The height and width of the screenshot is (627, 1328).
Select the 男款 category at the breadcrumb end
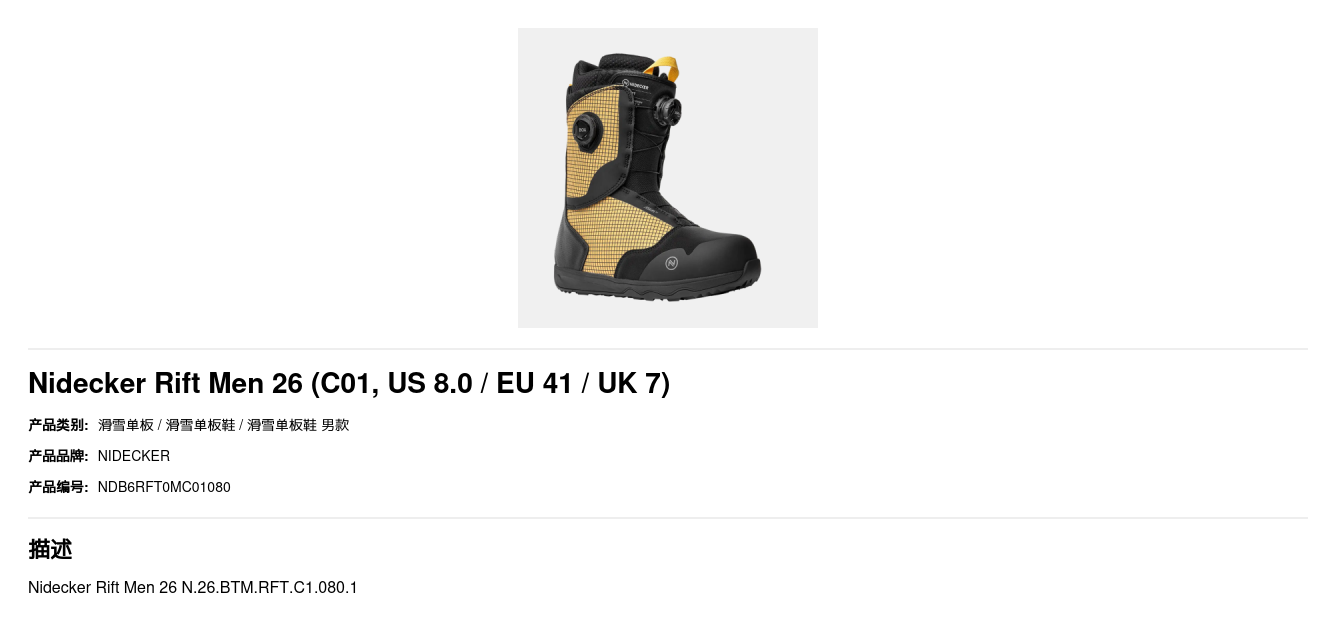click(x=335, y=425)
